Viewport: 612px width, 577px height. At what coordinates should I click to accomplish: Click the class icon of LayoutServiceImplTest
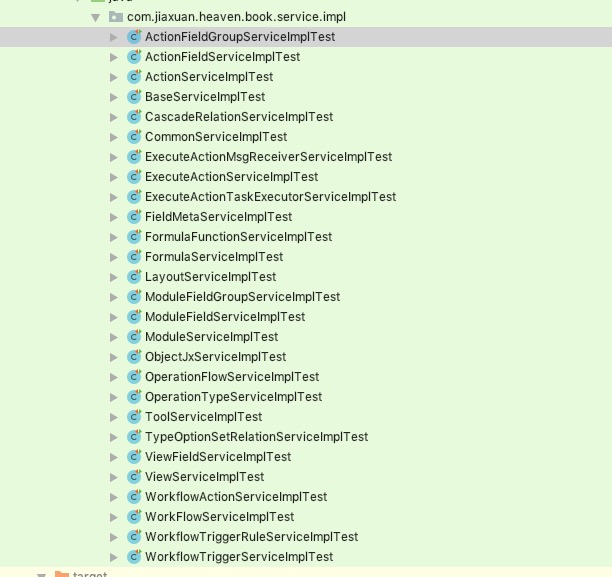134,277
